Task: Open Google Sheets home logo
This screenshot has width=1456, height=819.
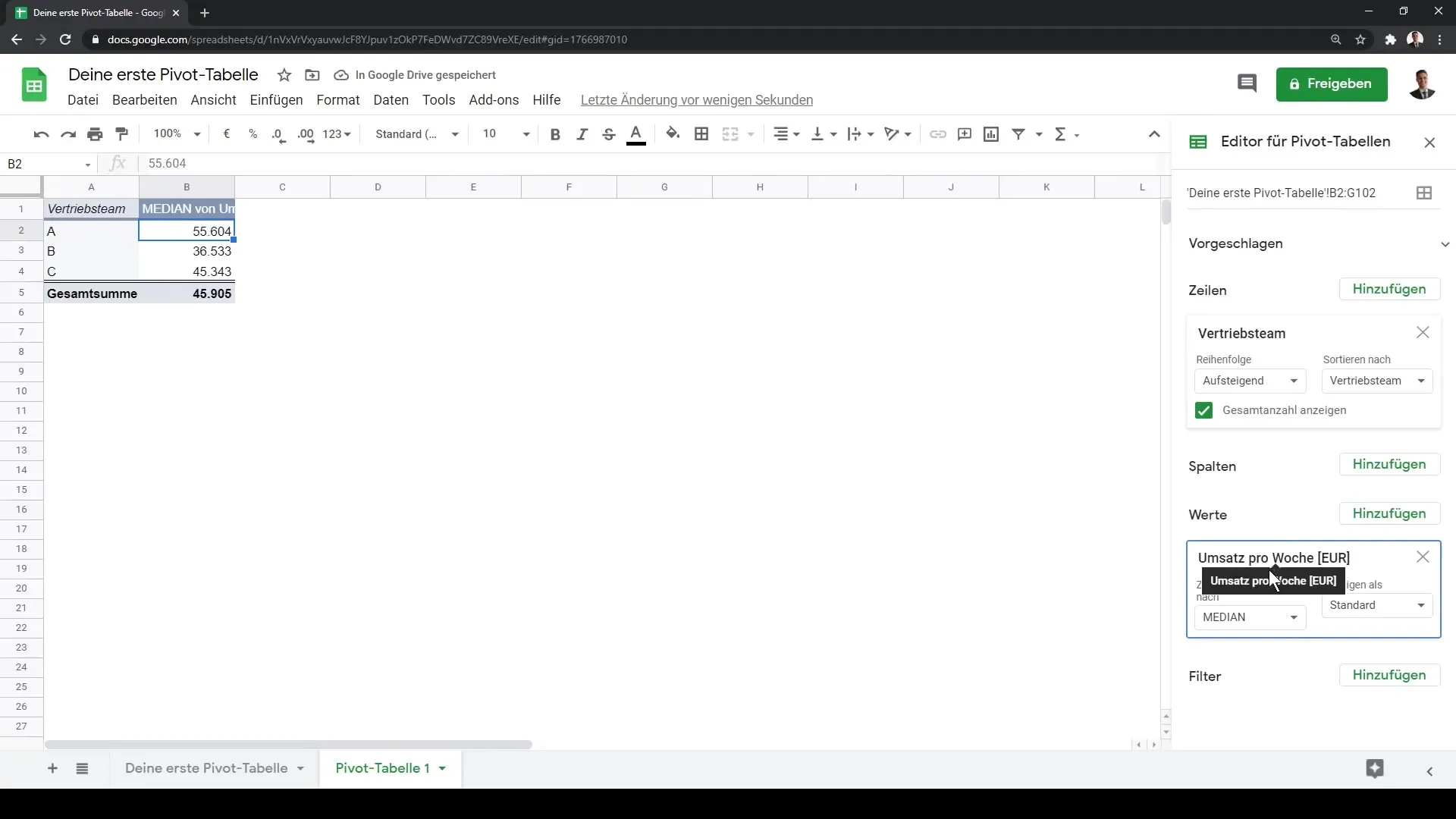Action: (x=34, y=84)
